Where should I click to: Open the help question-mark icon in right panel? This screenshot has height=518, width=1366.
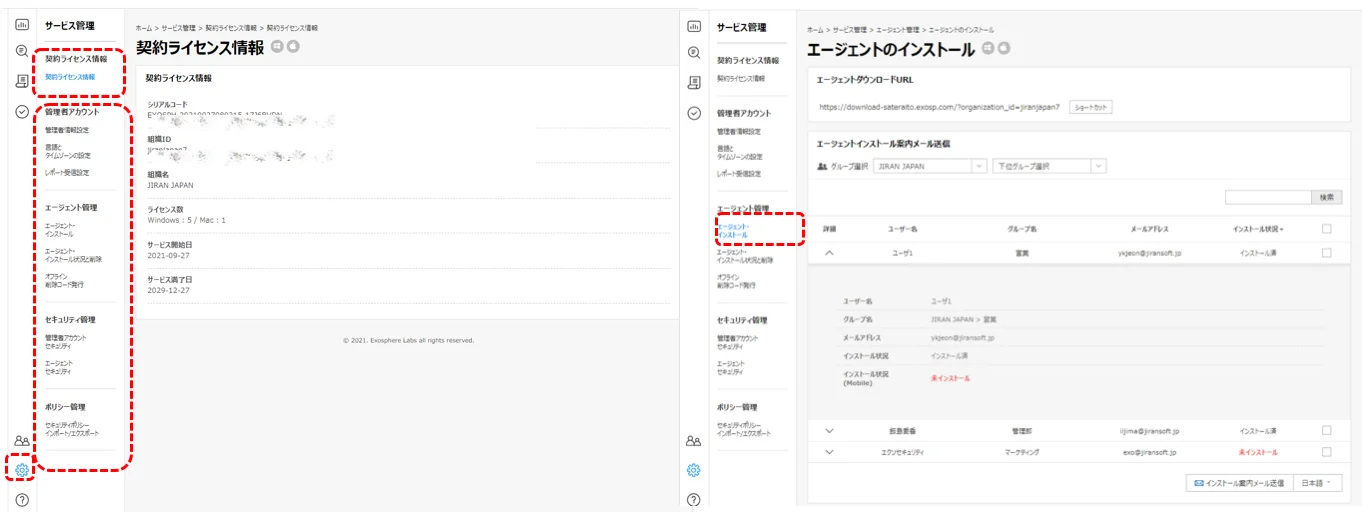(x=694, y=500)
